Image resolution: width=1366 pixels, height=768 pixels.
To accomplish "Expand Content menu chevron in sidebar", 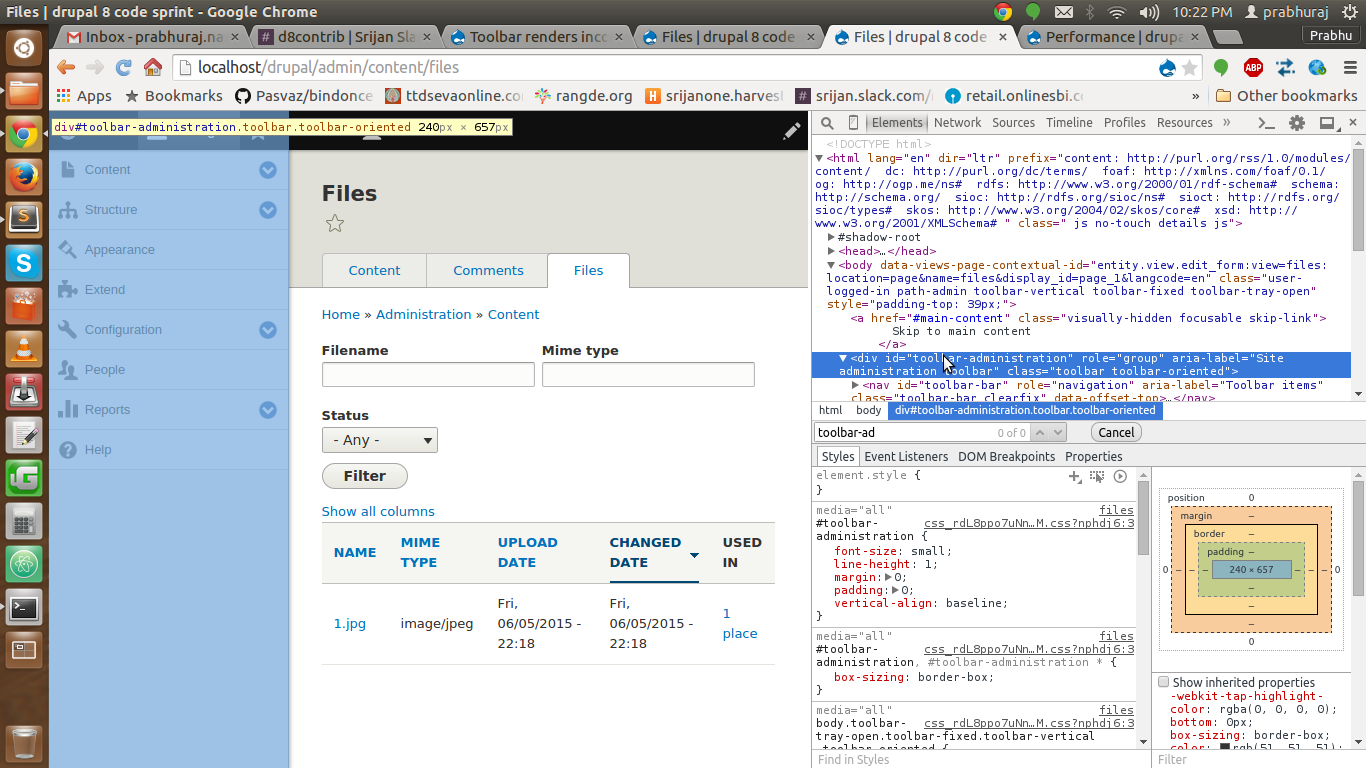I will [268, 170].
